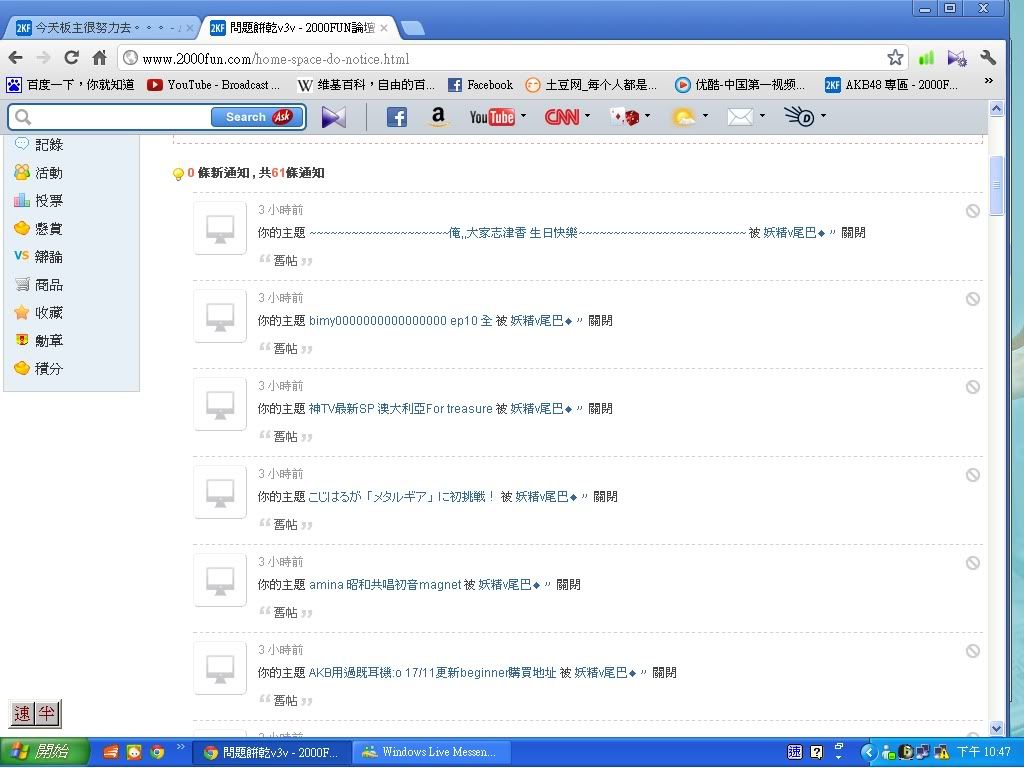The width and height of the screenshot is (1024, 768).
Task: Open the CNN toolbar dropdown
Action: [587, 117]
